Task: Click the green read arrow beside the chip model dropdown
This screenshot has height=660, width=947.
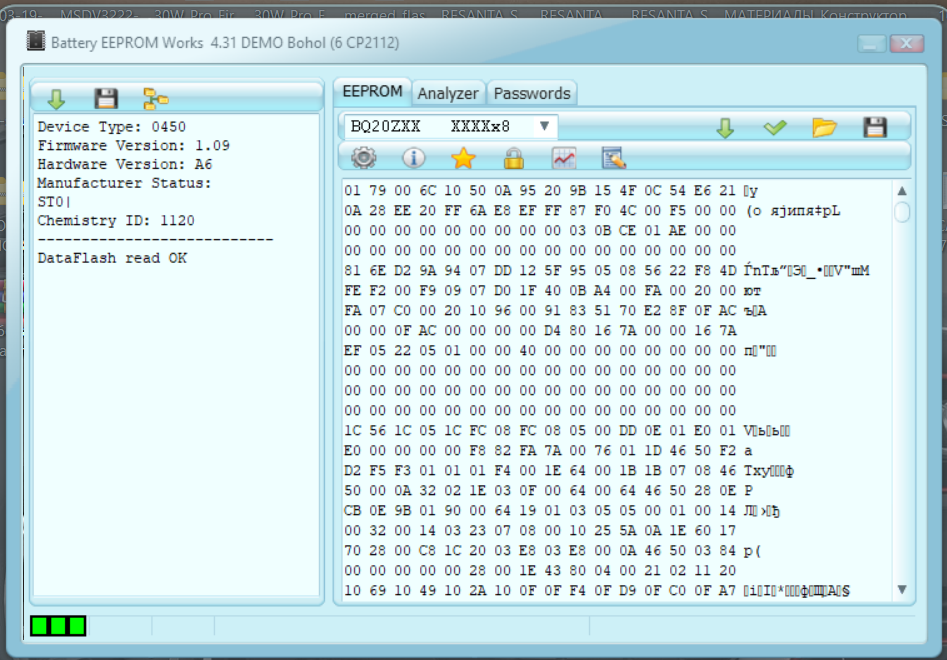Action: 725,127
